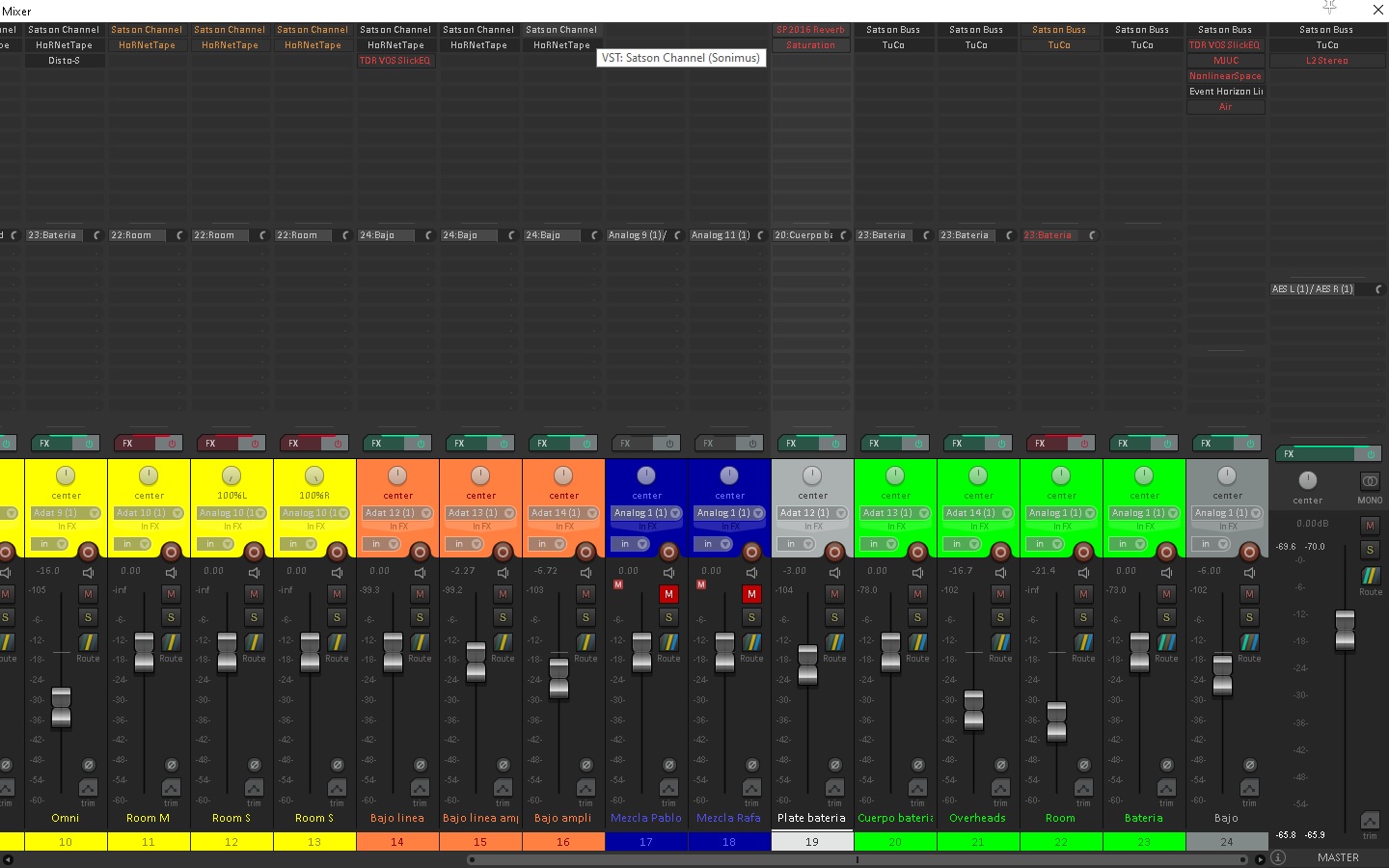Open the SP2016 Reverb insert slot
Image resolution: width=1389 pixels, height=868 pixels.
tap(811, 29)
